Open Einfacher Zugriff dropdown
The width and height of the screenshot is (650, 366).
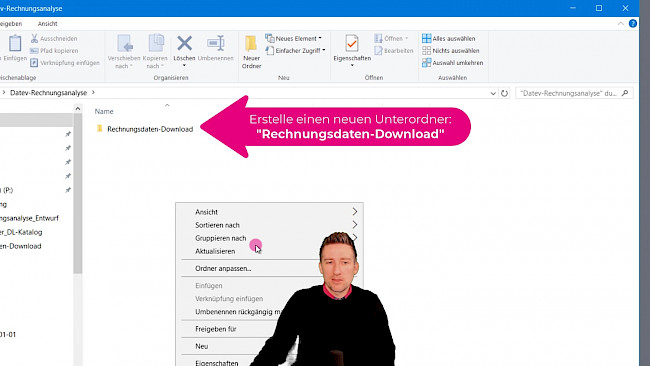click(x=295, y=51)
